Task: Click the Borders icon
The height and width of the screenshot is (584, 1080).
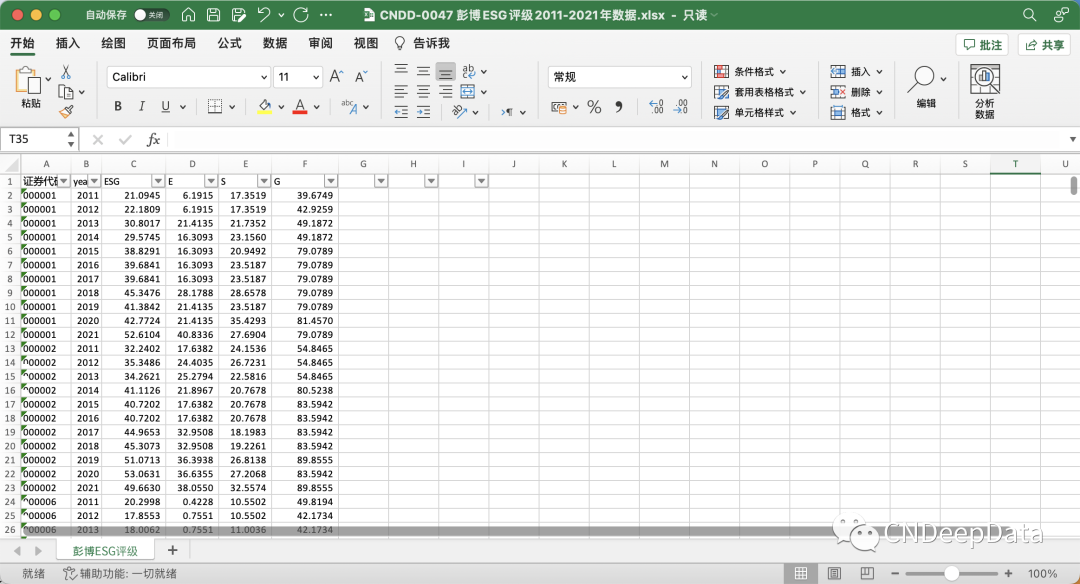Action: coord(215,106)
